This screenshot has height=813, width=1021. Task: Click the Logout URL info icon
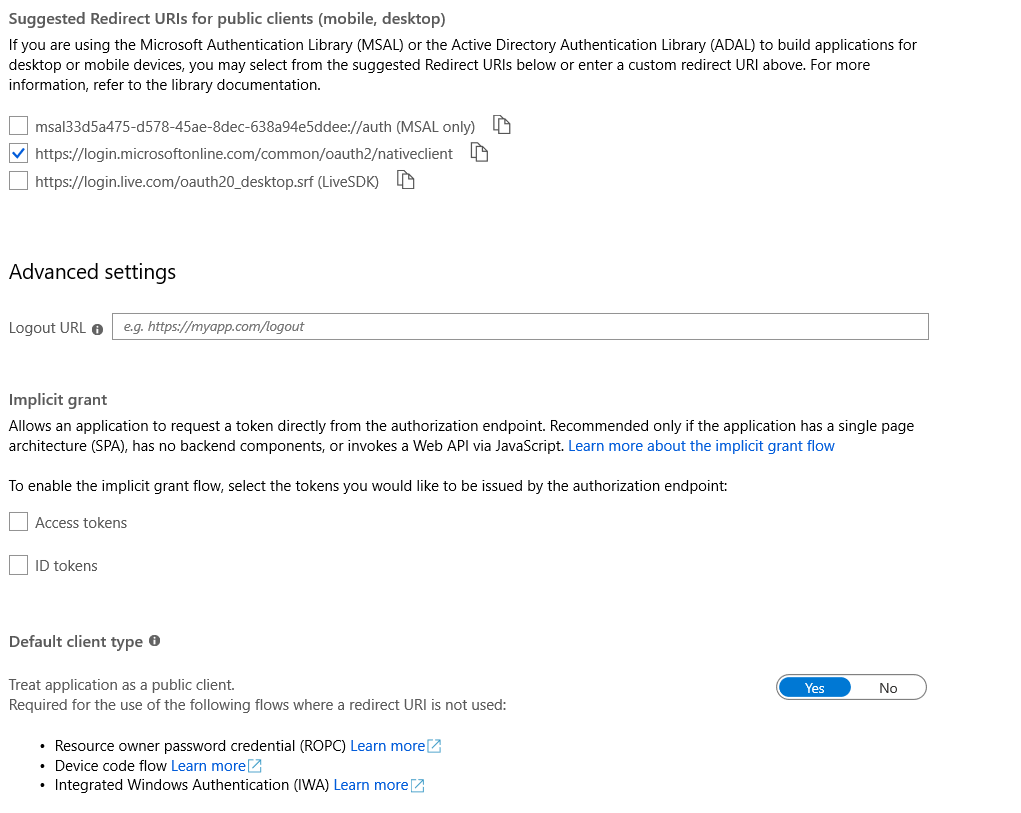click(x=97, y=329)
